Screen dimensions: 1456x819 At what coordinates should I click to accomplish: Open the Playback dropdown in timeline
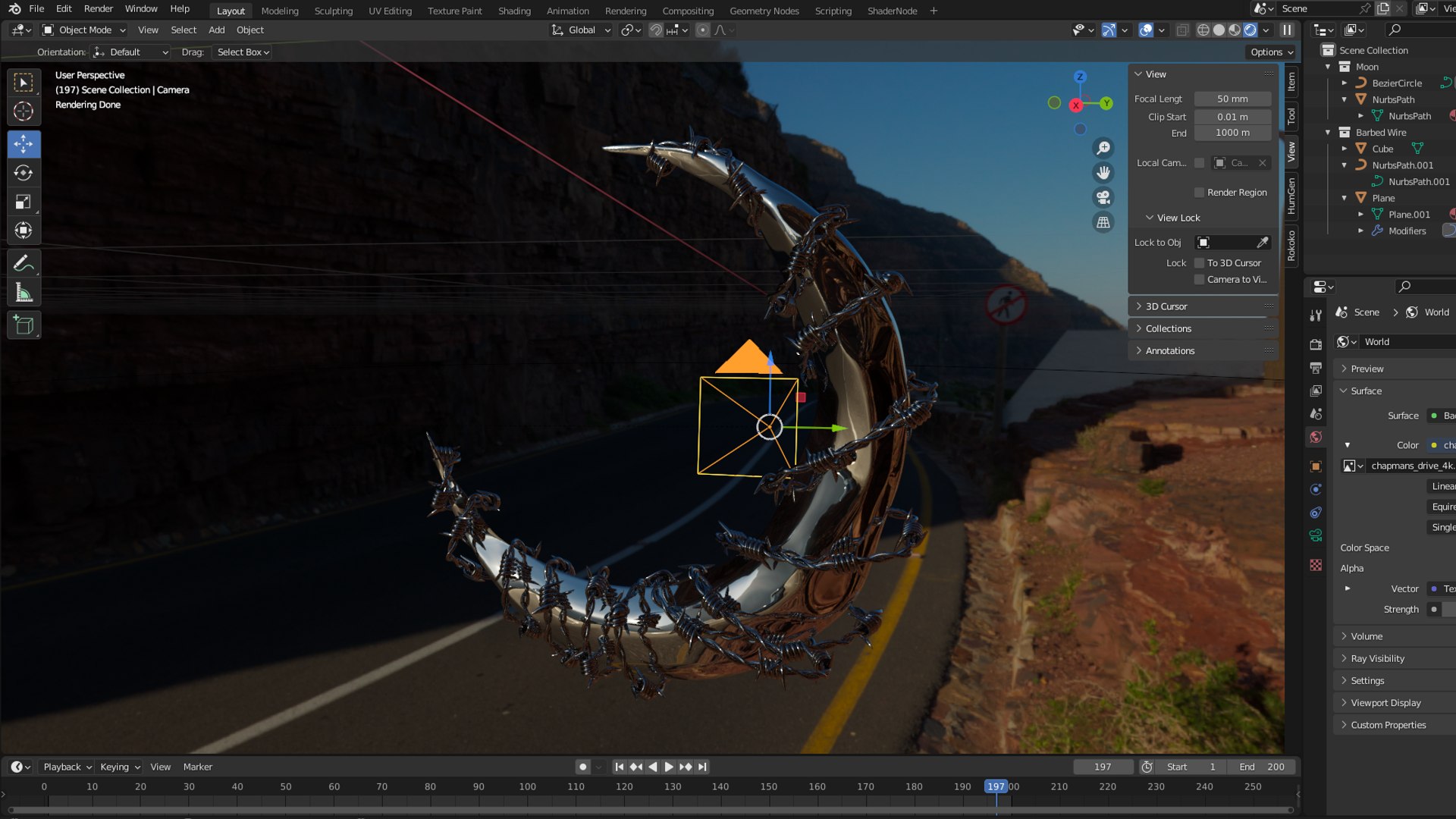(x=67, y=767)
